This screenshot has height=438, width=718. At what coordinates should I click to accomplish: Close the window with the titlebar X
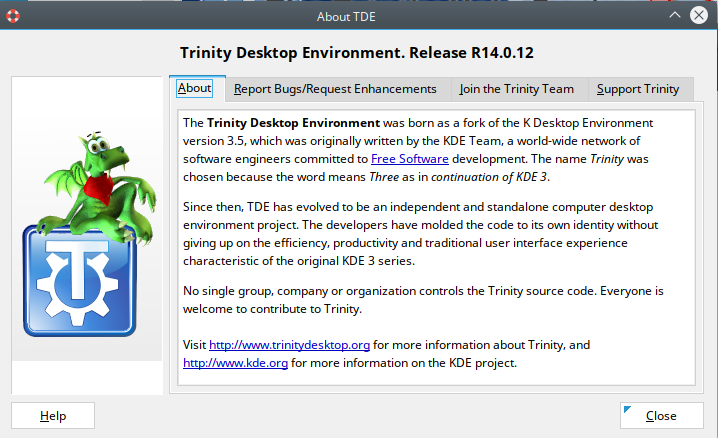point(700,14)
